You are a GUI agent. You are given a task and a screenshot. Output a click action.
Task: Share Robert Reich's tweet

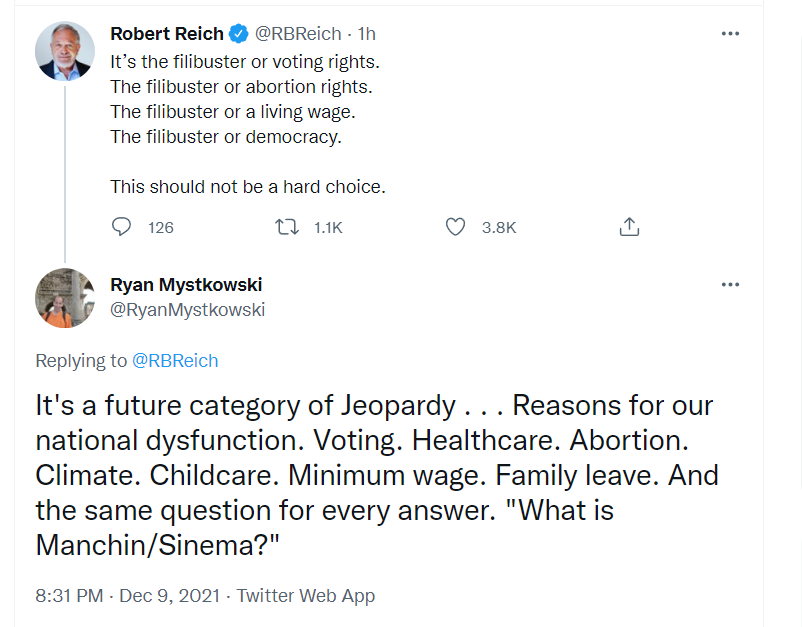pos(629,227)
